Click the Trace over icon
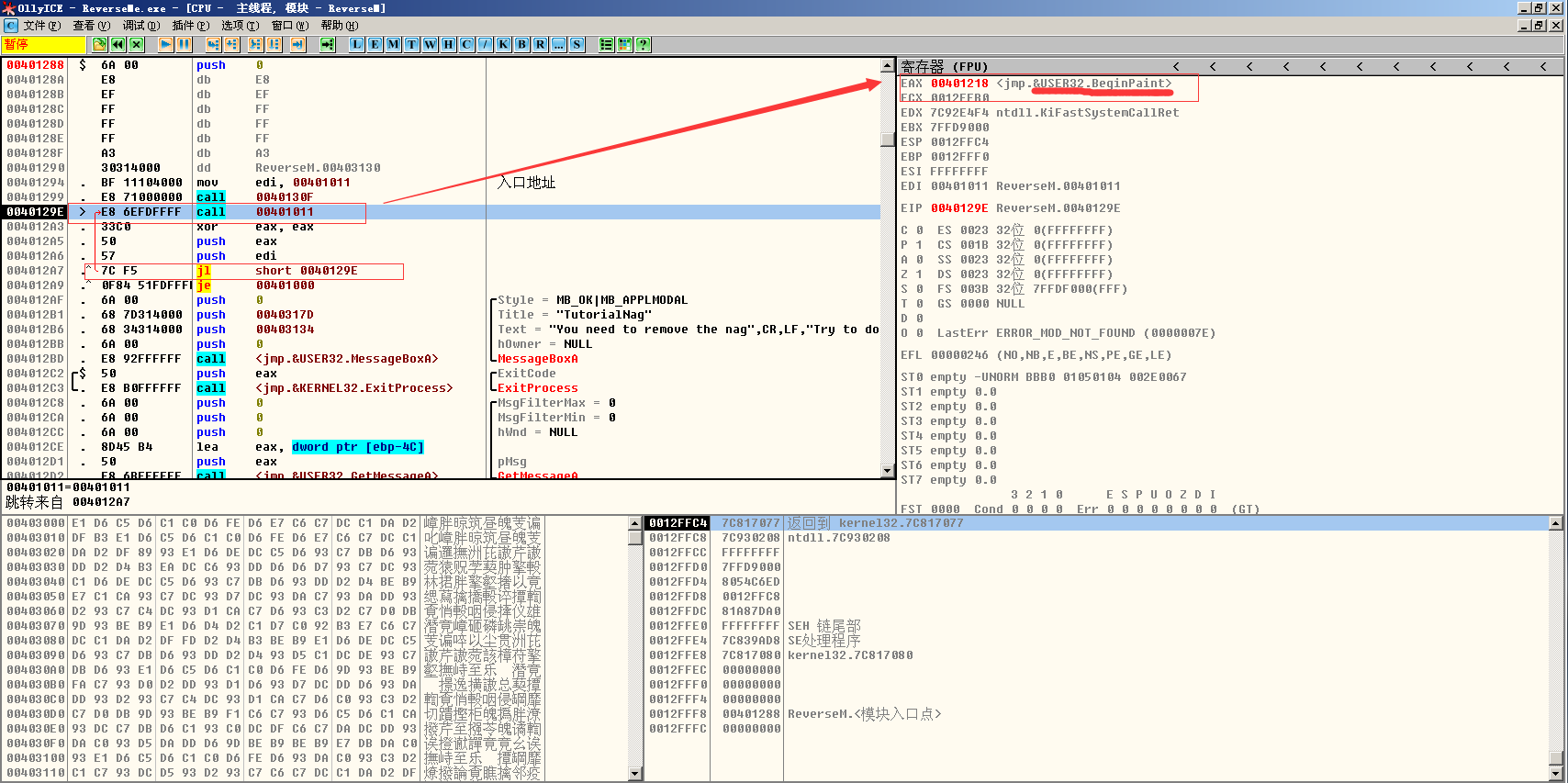 [274, 44]
